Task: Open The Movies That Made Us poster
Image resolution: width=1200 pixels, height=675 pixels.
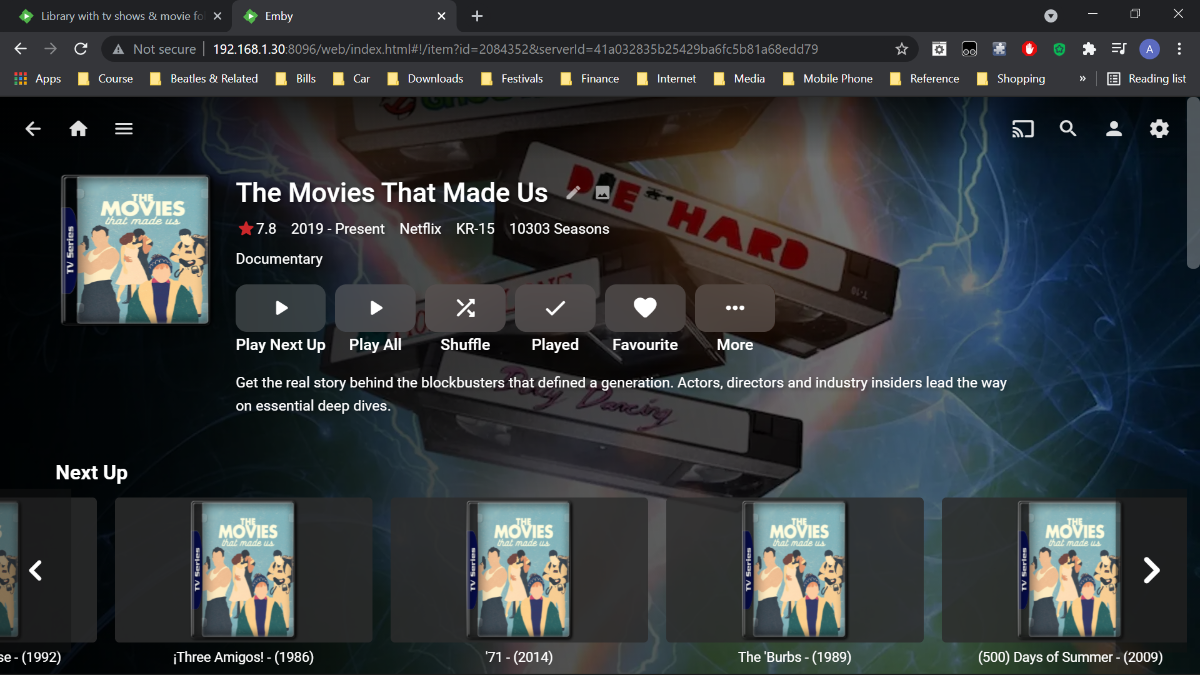Action: tap(135, 249)
